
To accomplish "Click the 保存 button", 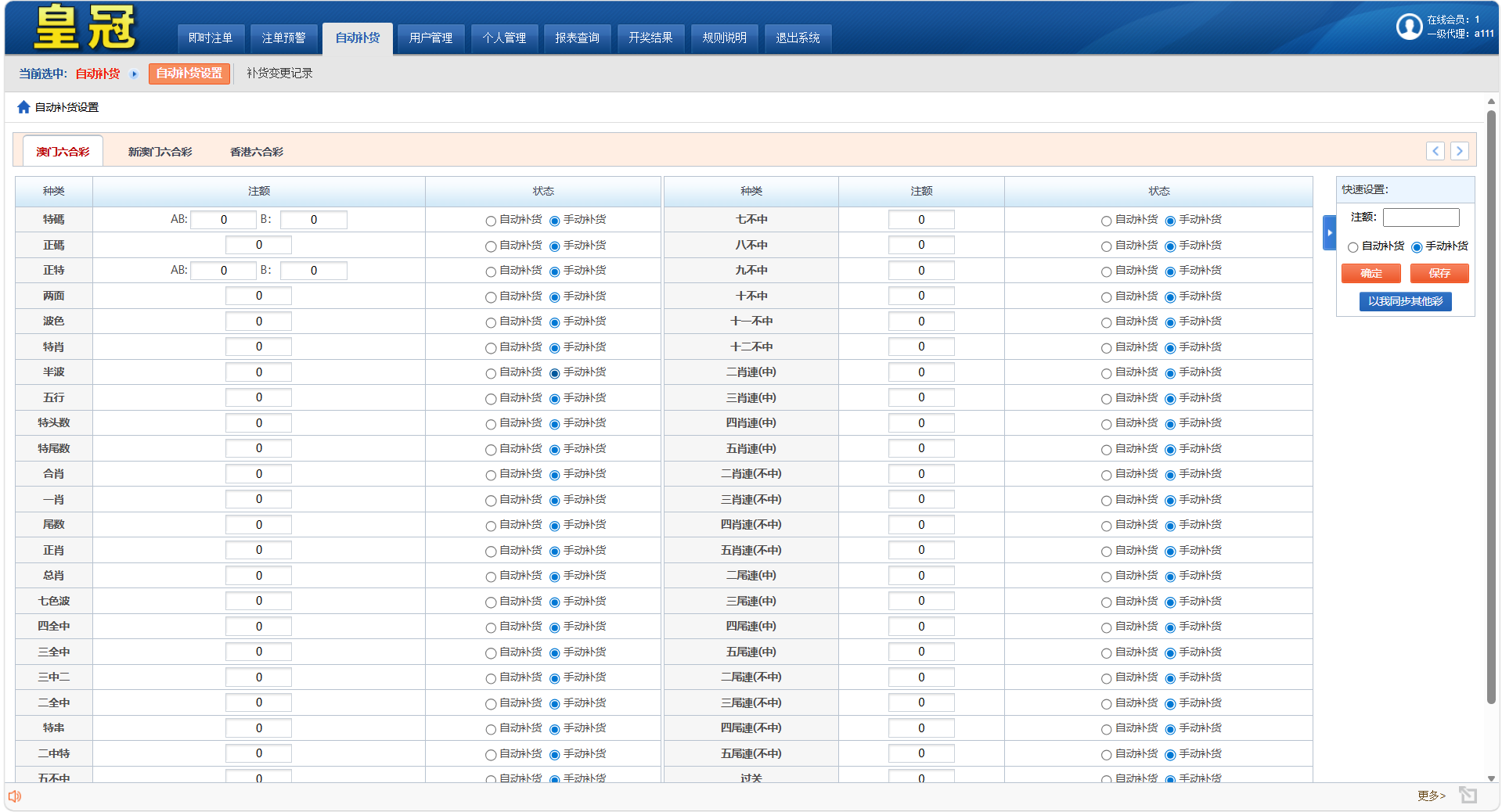I will (x=1439, y=273).
